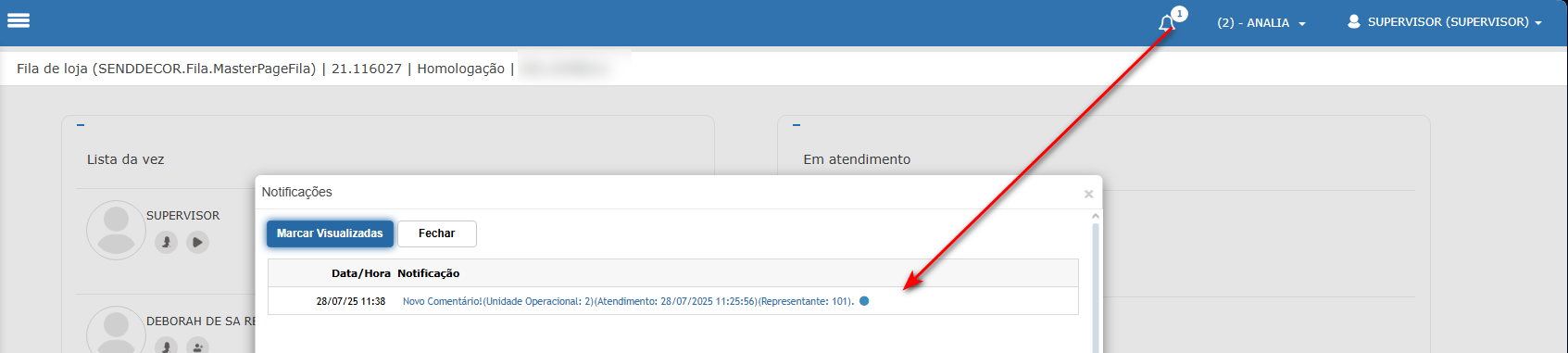Click the notification count badge
The height and width of the screenshot is (353, 1568).
click(x=1179, y=14)
